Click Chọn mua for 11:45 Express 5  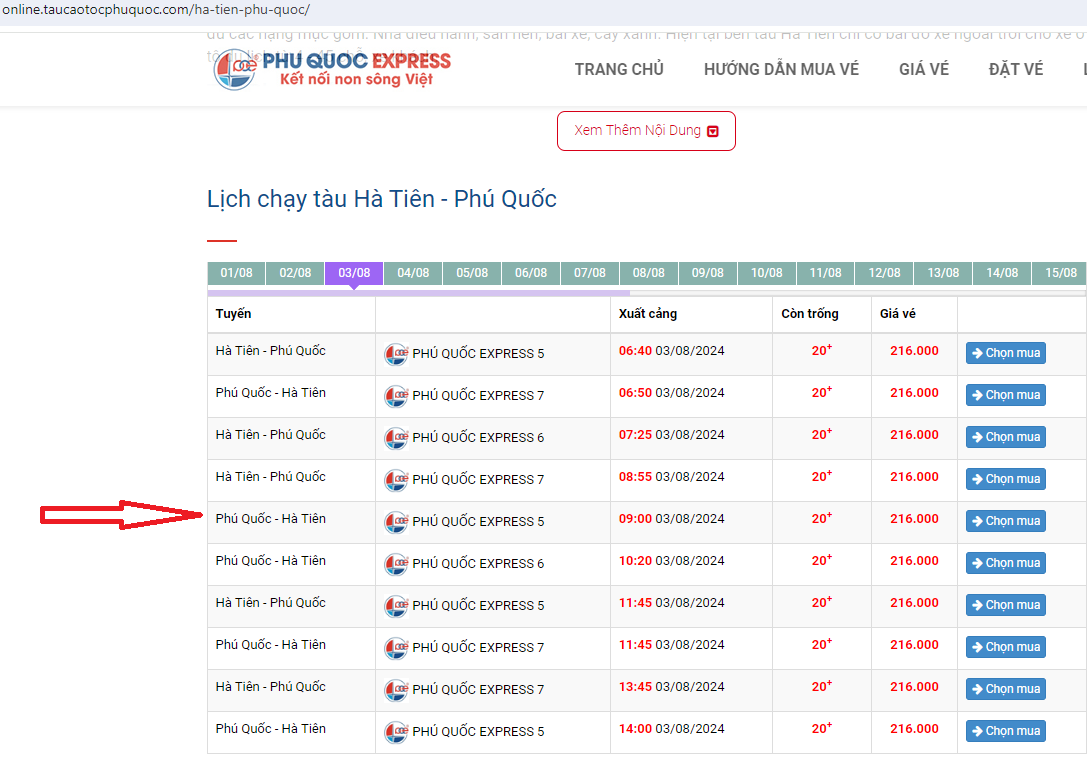click(x=1006, y=605)
